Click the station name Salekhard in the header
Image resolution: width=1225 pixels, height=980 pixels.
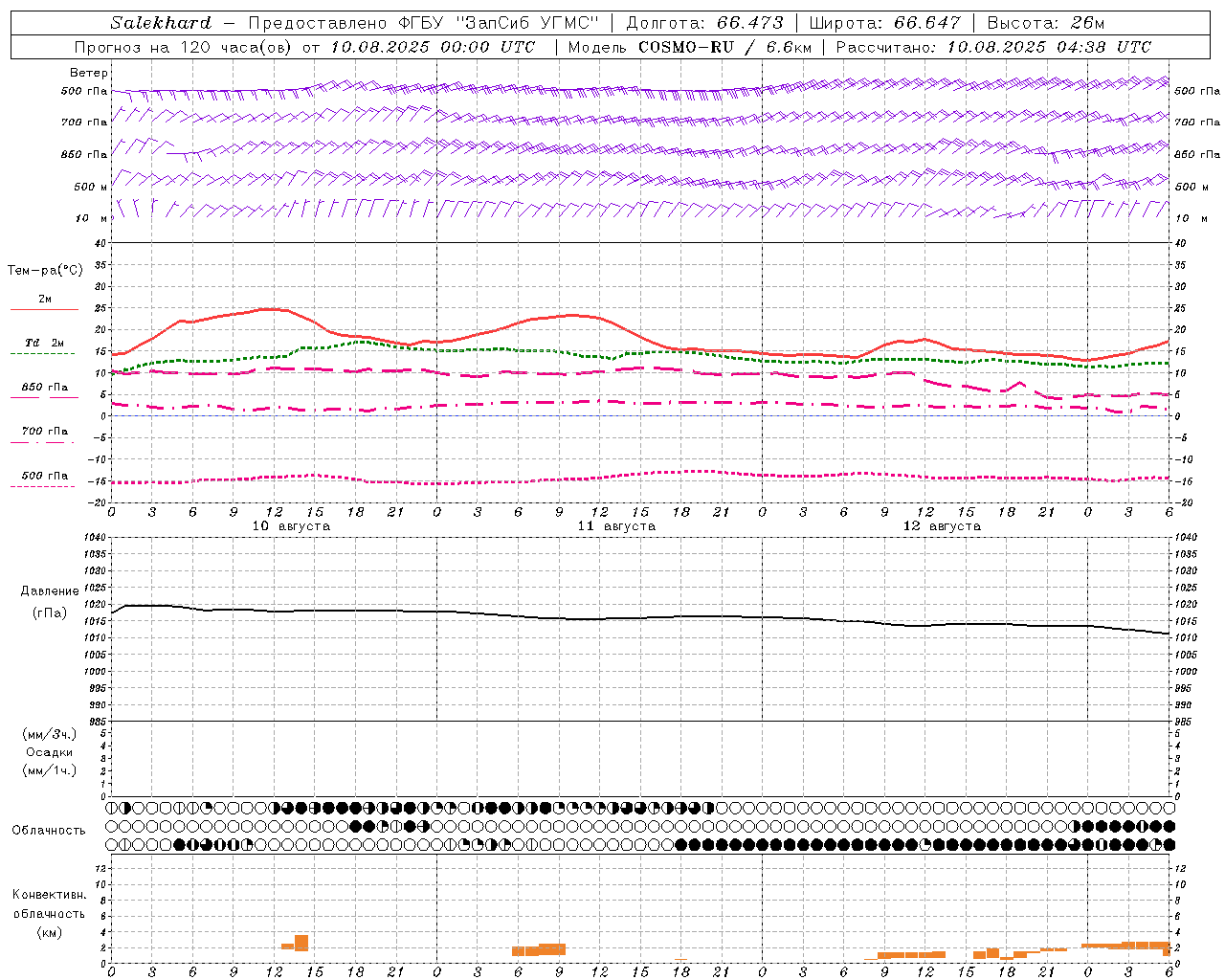(161, 23)
